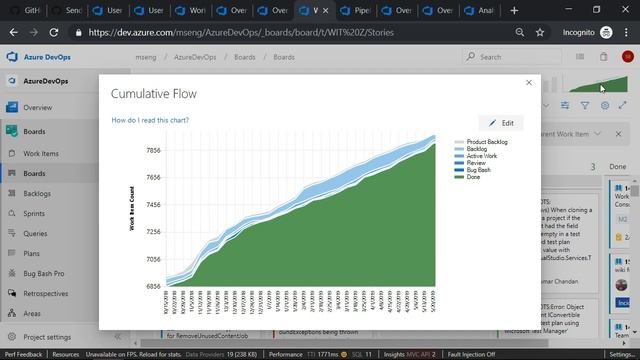Select the Boards hub icon in sidebar

(x=12, y=131)
